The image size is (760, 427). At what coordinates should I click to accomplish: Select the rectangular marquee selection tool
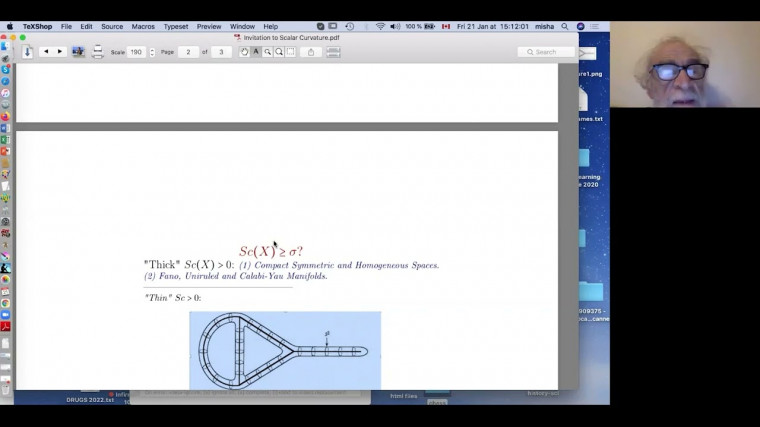[291, 52]
